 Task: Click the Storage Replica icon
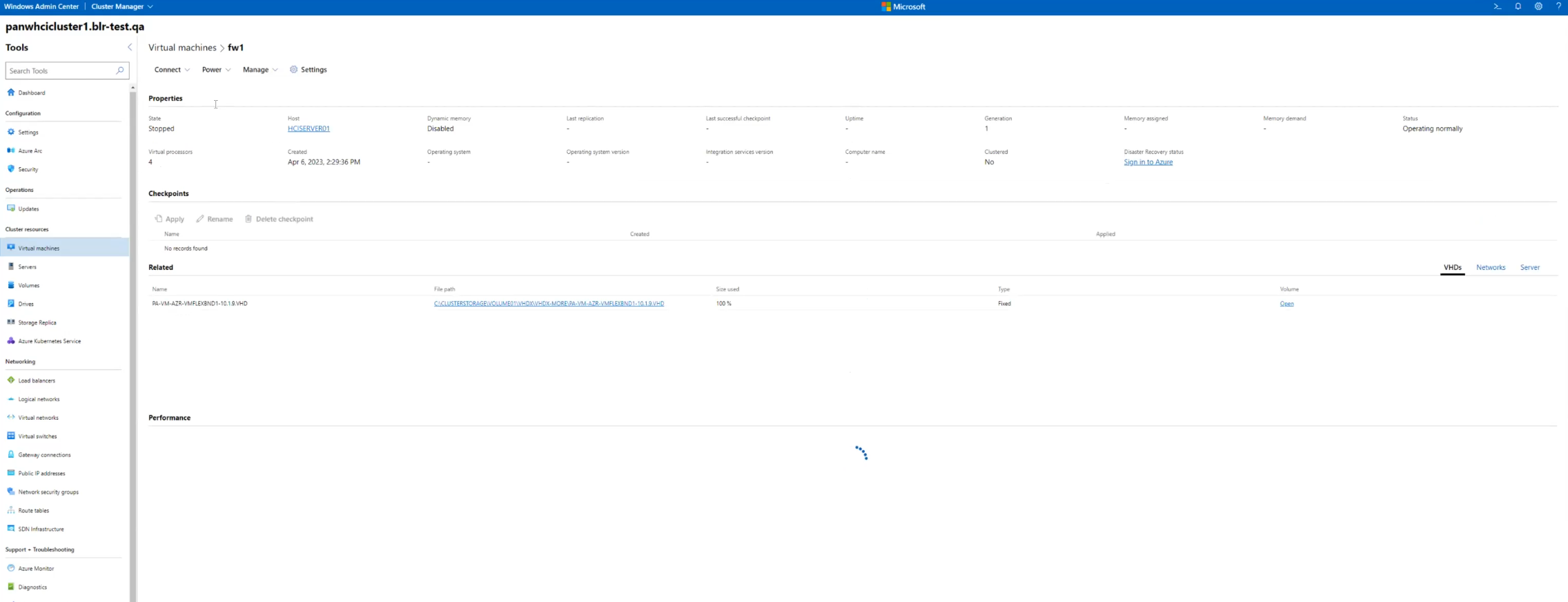click(x=11, y=322)
